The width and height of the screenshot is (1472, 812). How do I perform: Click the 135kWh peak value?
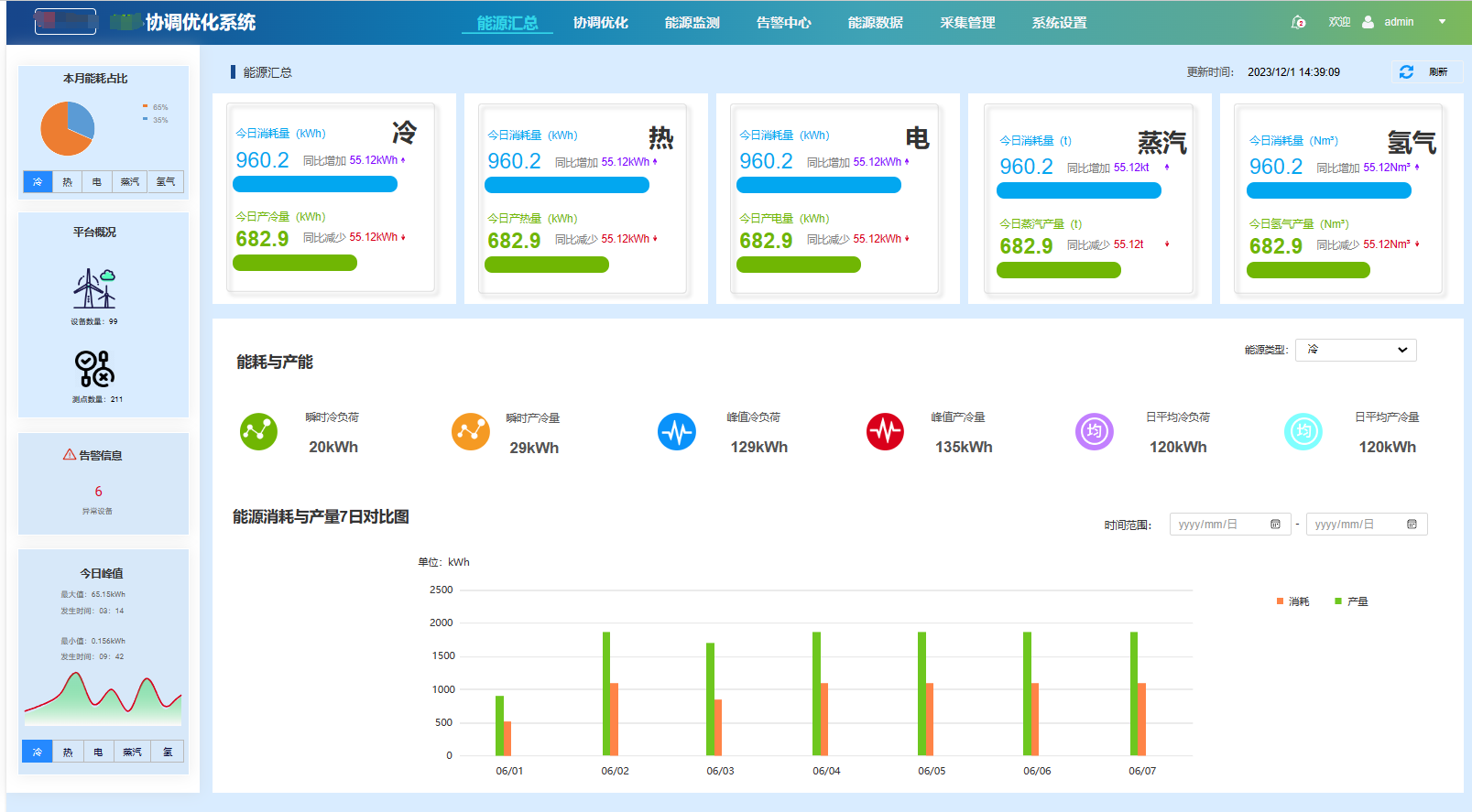pyautogui.click(x=964, y=448)
